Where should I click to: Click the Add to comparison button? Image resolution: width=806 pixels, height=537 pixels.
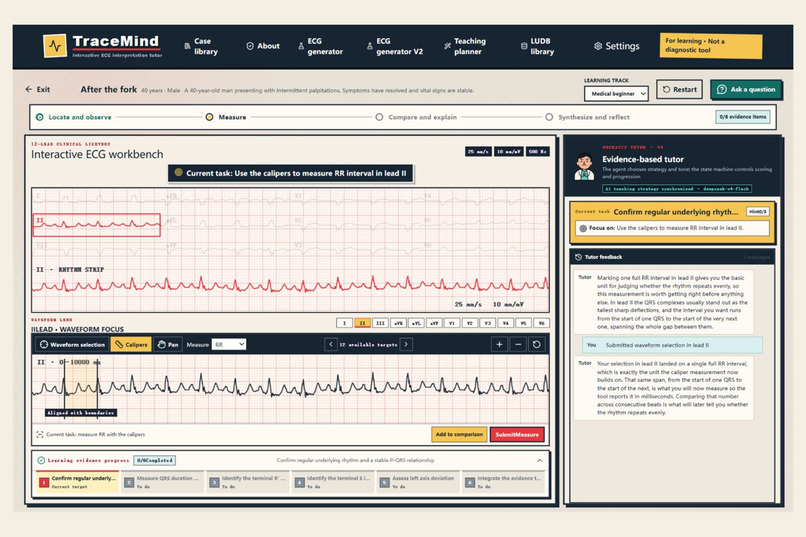459,434
